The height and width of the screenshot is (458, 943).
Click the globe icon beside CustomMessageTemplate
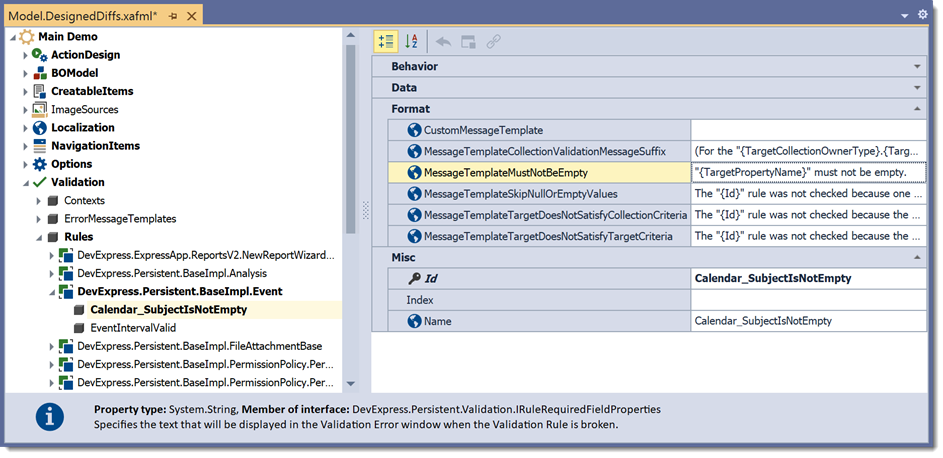tap(414, 130)
